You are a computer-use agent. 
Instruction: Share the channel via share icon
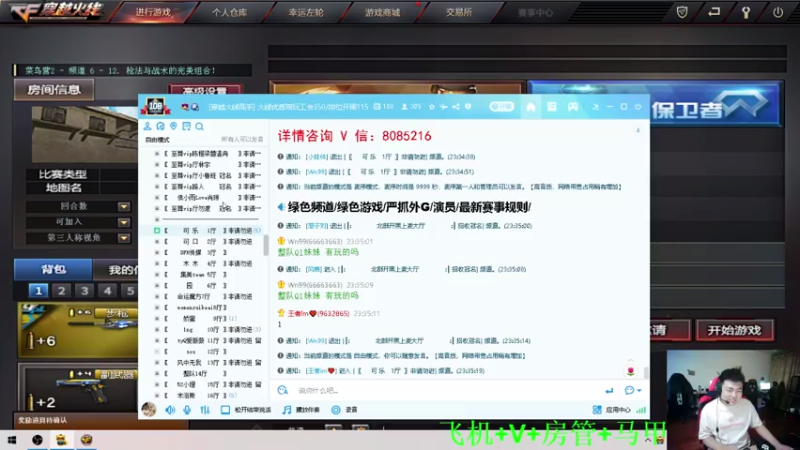[456, 107]
